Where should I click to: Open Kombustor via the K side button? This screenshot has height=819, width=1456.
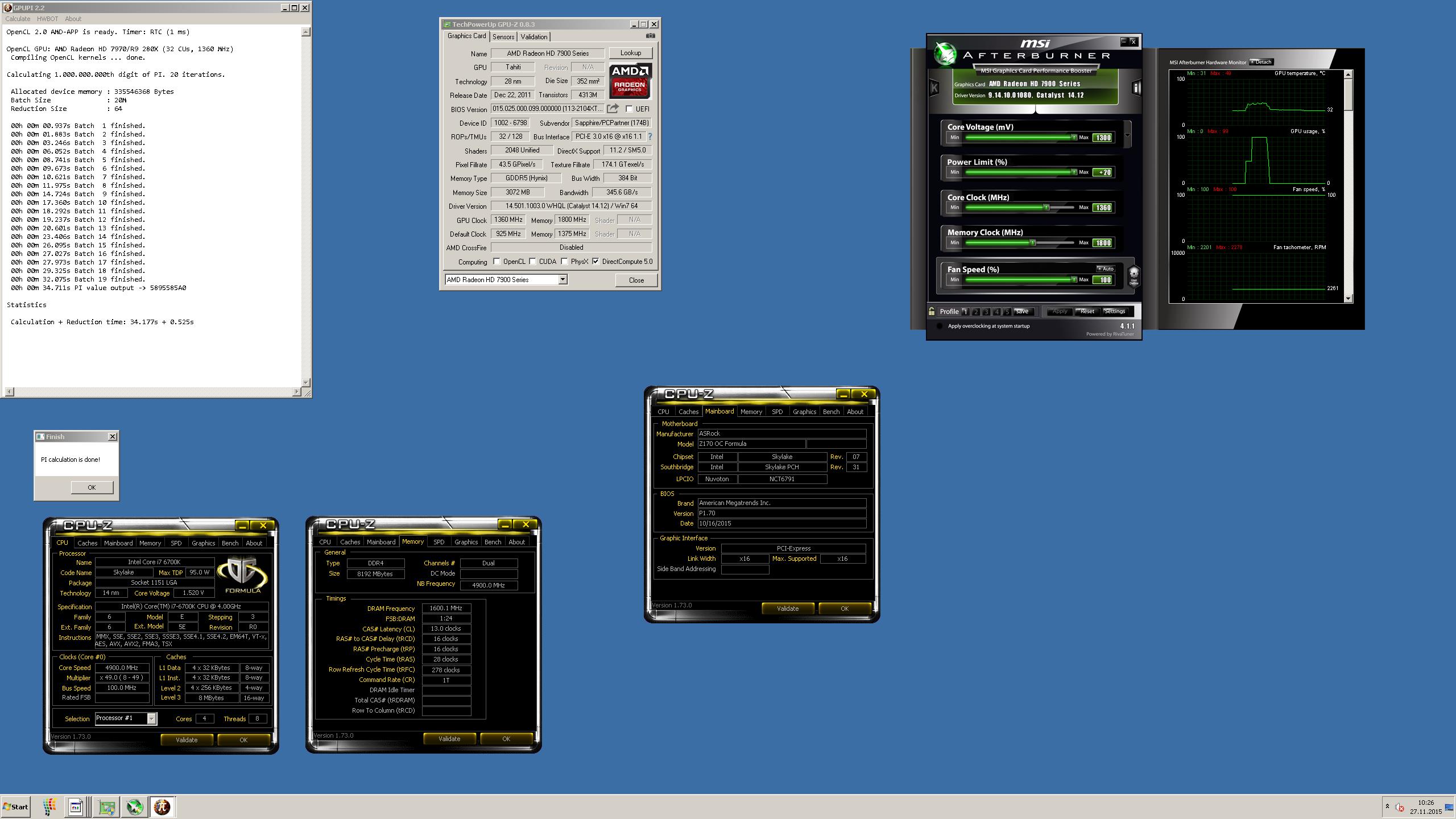[x=934, y=88]
